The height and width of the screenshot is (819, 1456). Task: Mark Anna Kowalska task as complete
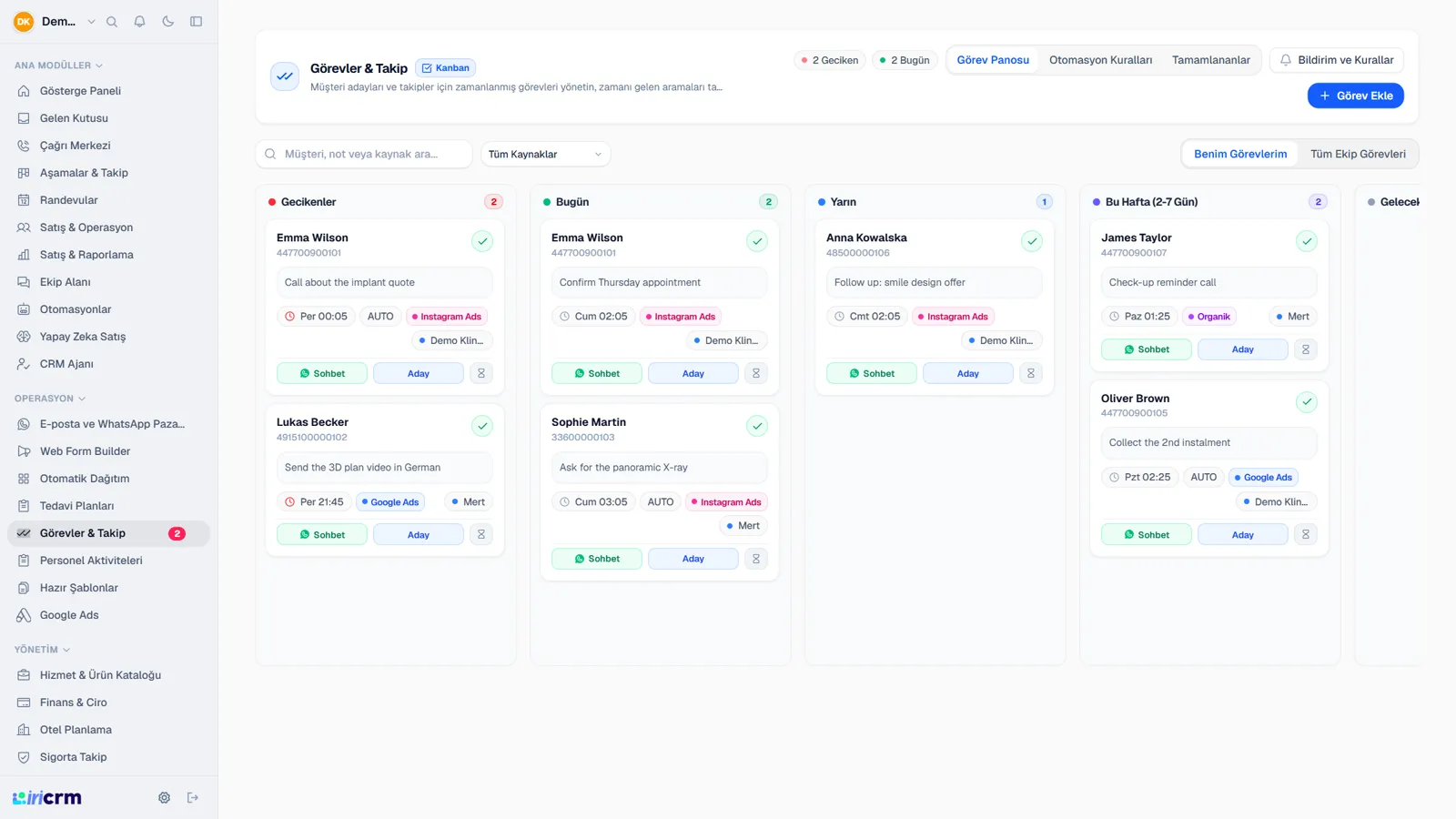(1032, 241)
